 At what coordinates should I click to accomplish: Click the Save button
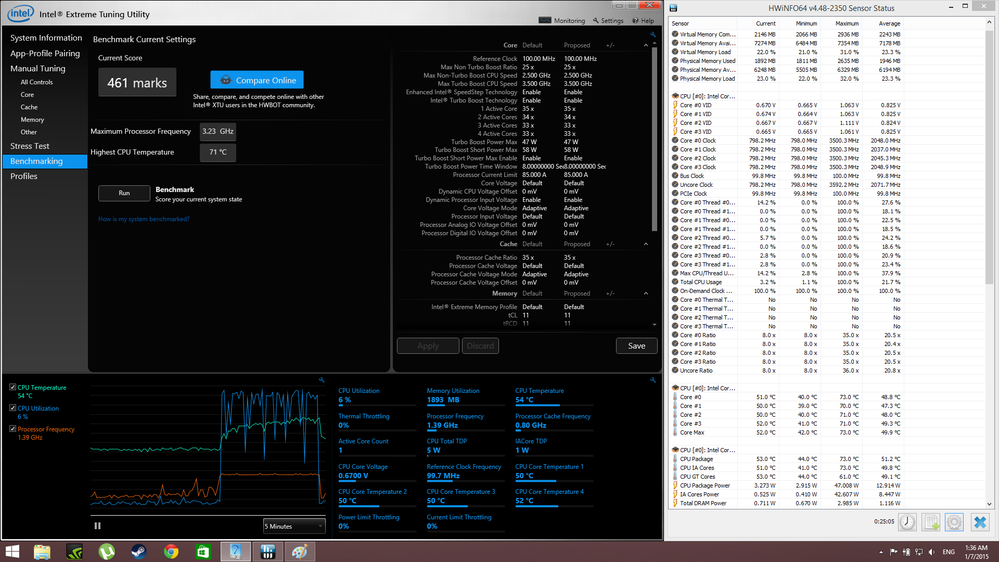636,346
